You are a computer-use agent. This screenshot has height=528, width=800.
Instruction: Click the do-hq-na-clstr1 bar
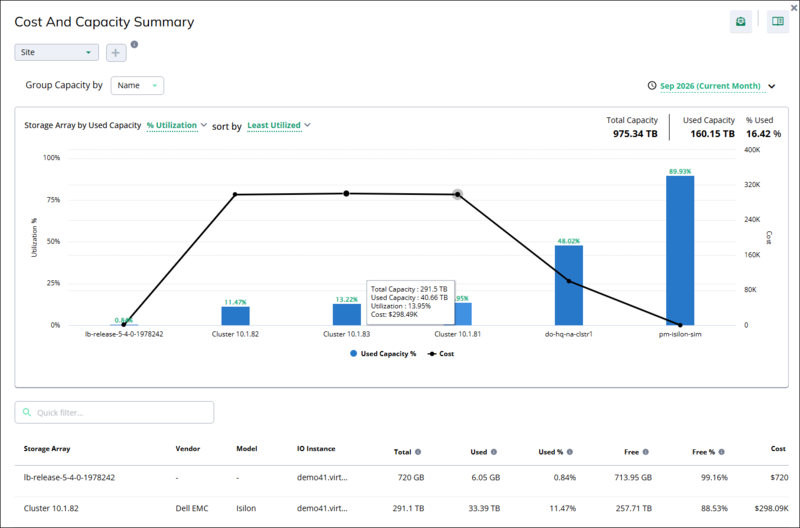tap(569, 285)
